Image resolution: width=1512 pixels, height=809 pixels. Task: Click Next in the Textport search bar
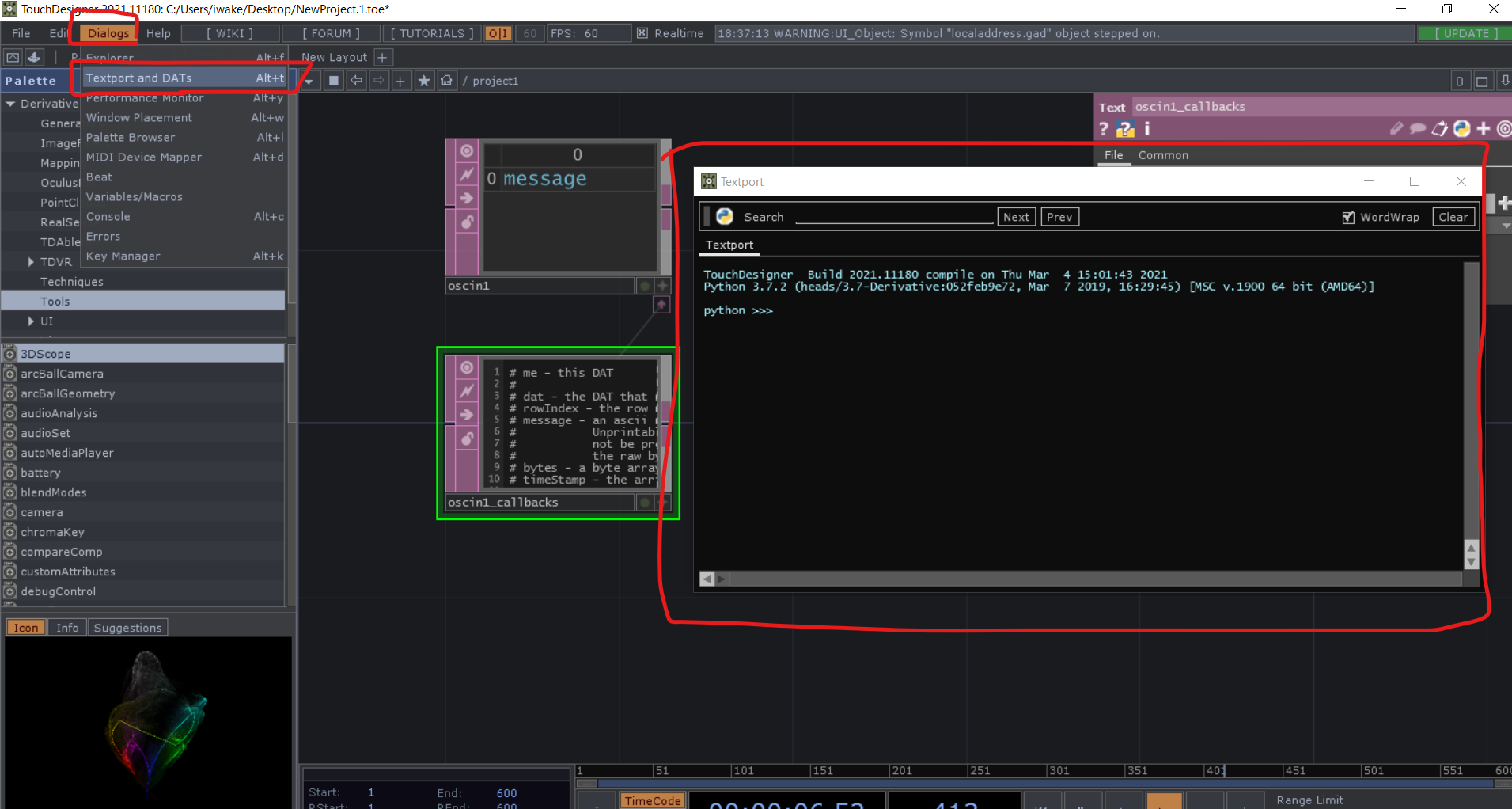(1016, 216)
